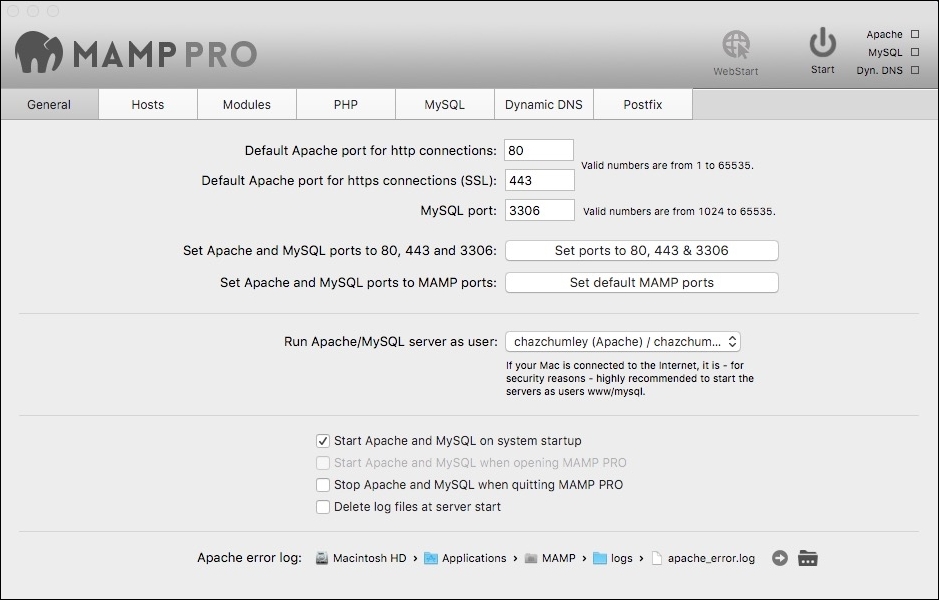Image resolution: width=939 pixels, height=600 pixels.
Task: Click the MySQL status indicator box
Action: [915, 52]
